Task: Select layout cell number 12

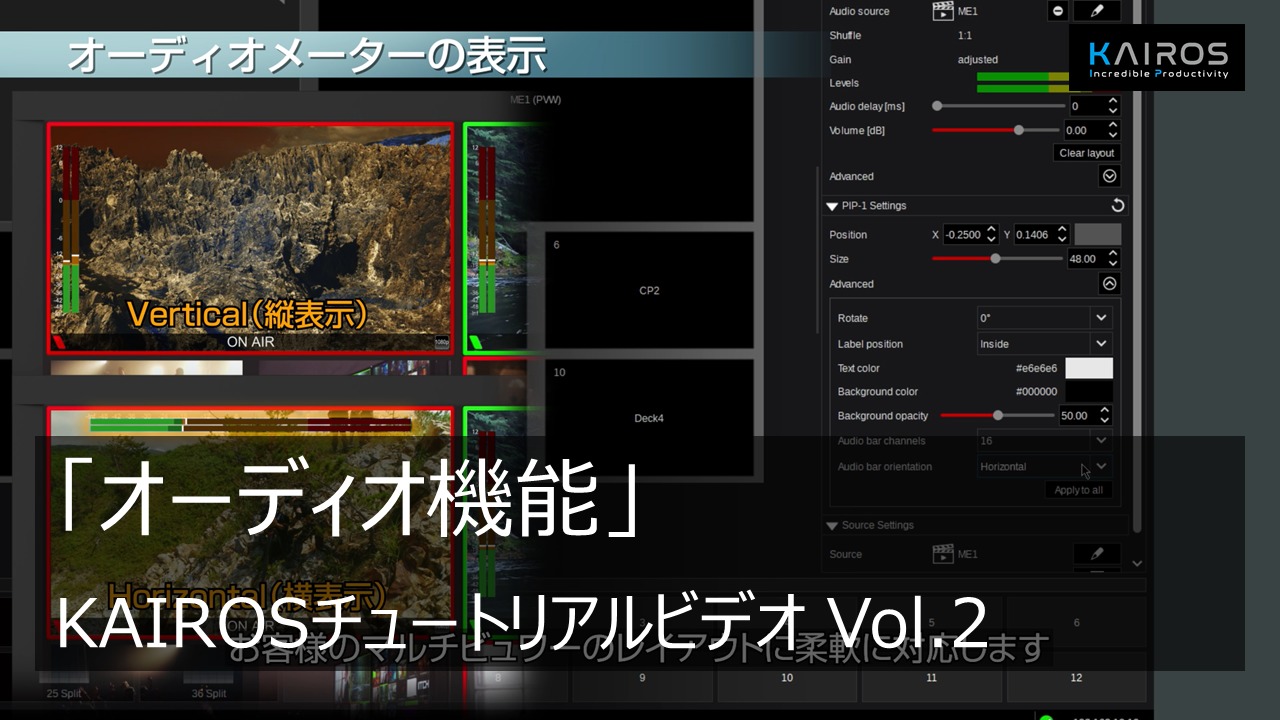Action: pyautogui.click(x=1076, y=677)
